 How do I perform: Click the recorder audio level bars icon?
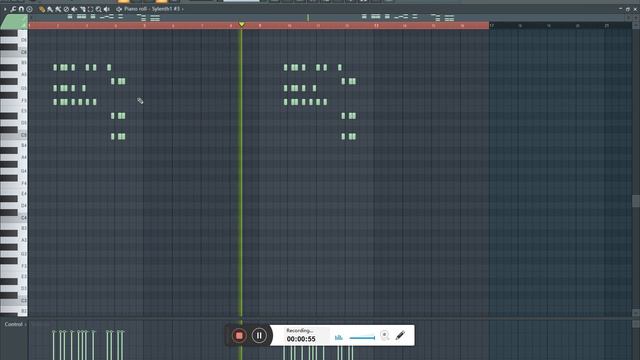(339, 337)
